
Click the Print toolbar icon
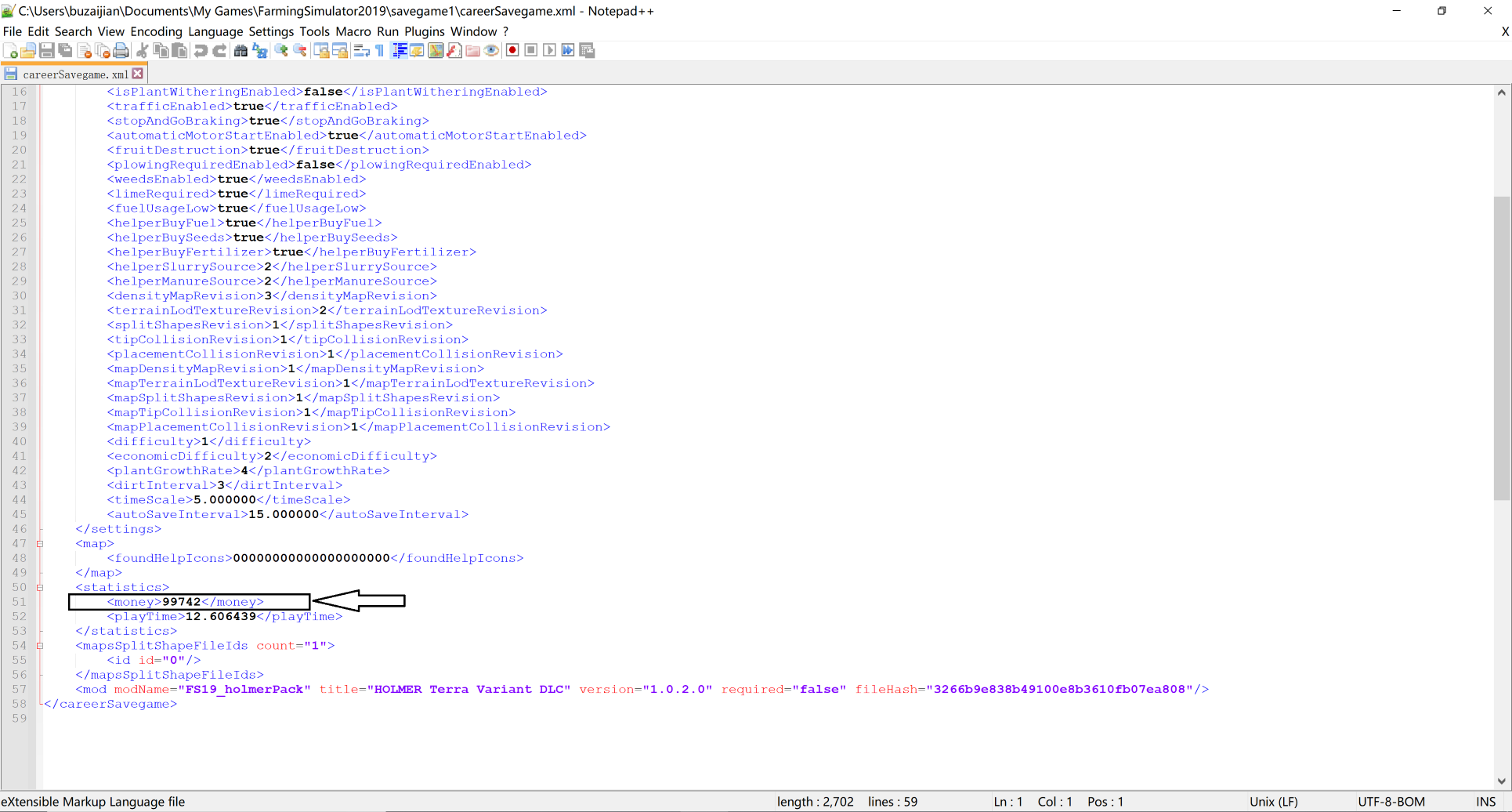121,51
